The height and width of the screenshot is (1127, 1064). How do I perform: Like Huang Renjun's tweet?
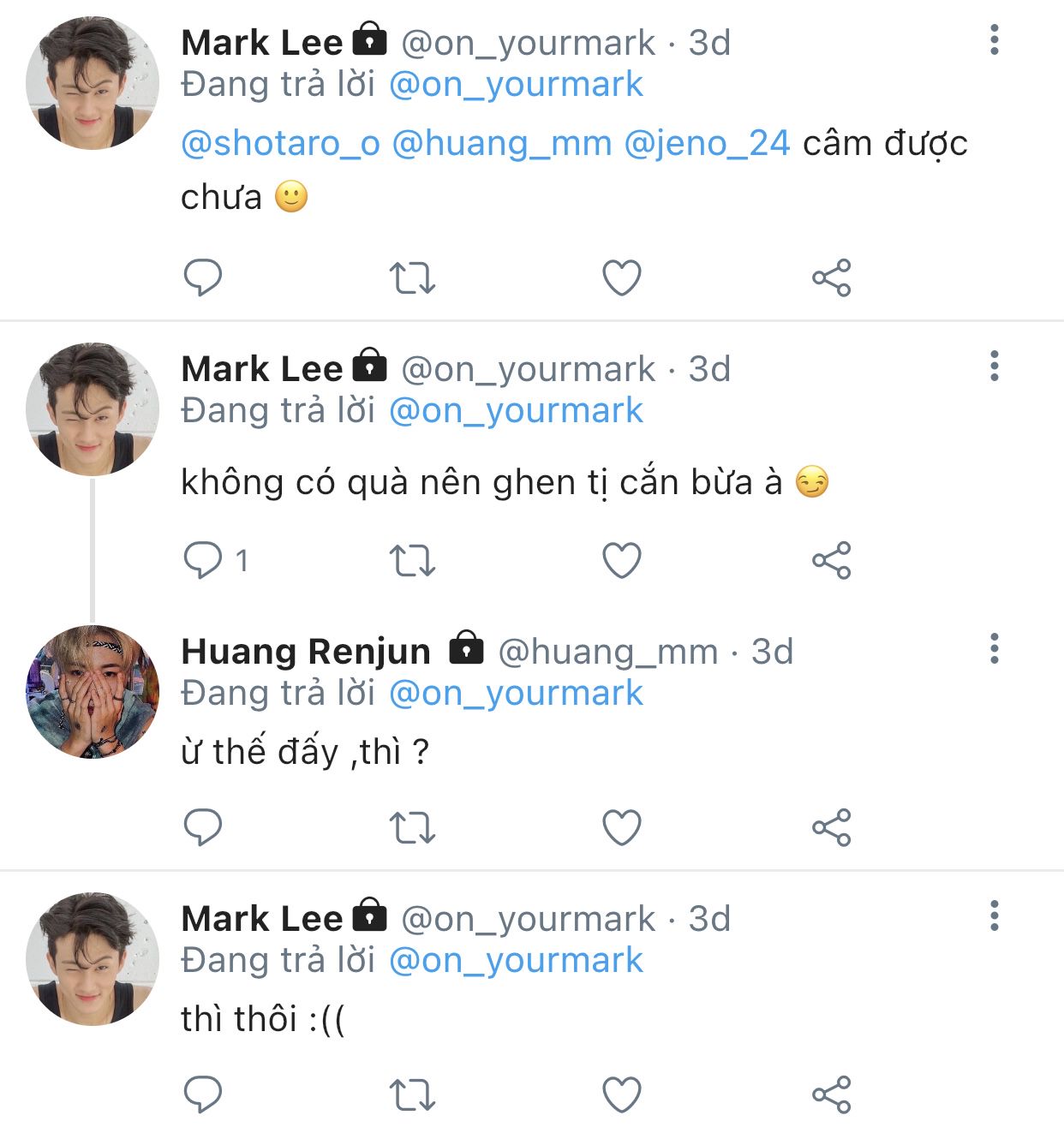pyautogui.click(x=622, y=827)
